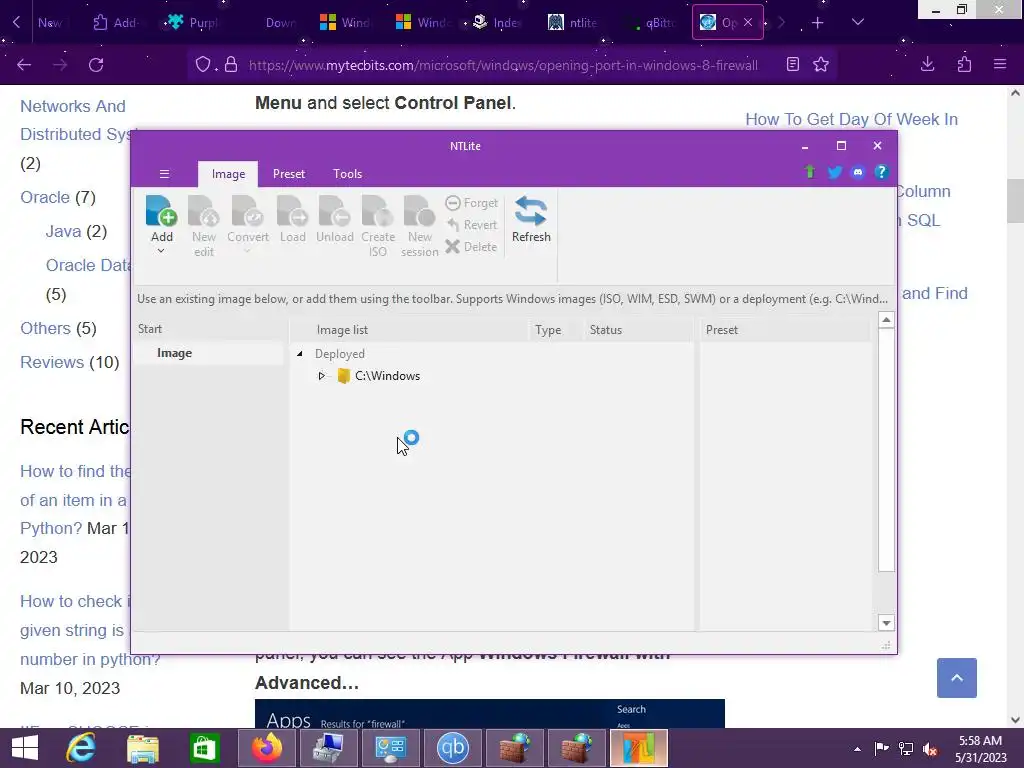
Task: Open the browser downloads icon
Action: click(x=927, y=64)
